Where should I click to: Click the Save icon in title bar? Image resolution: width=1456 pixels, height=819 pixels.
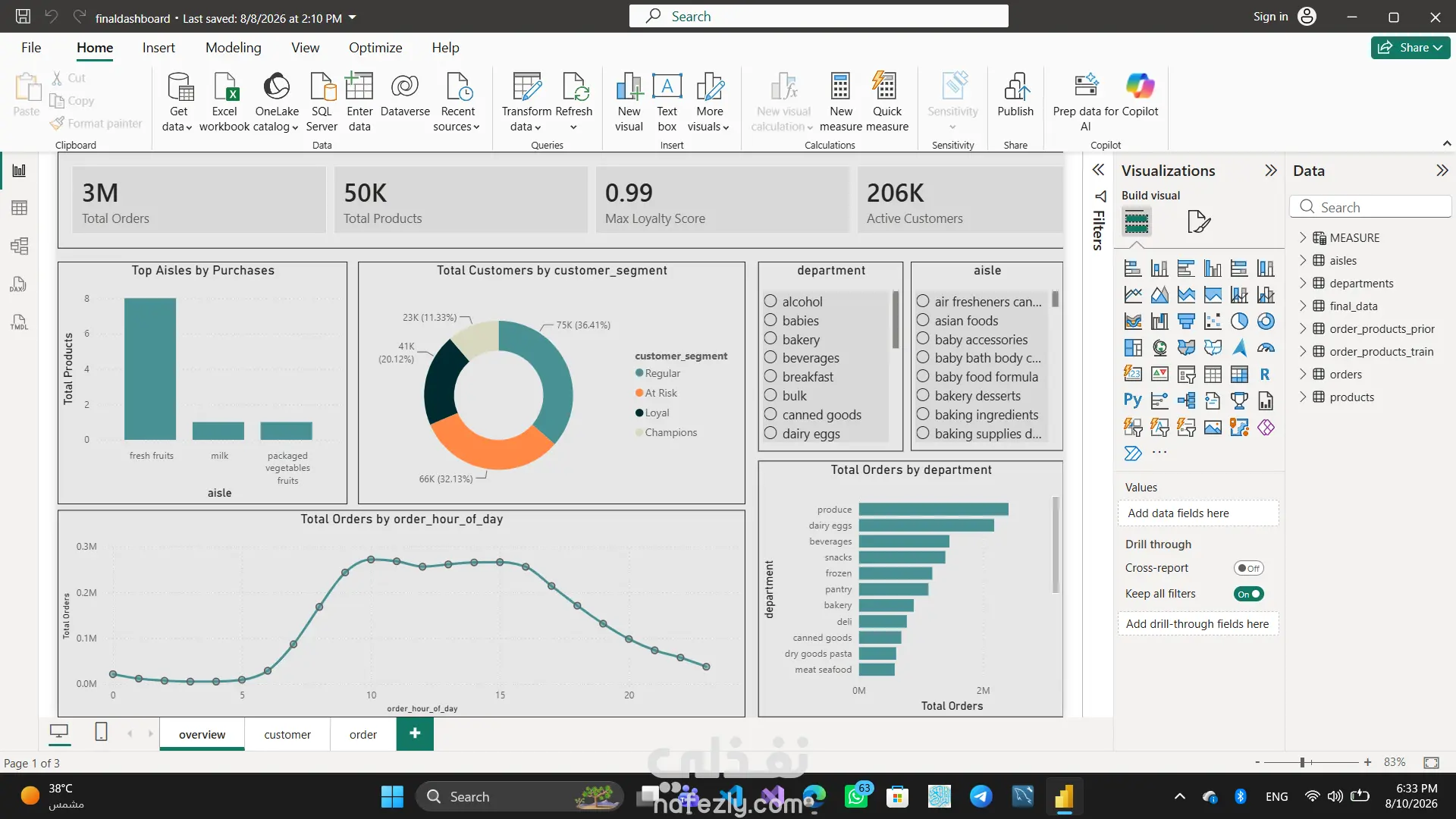[24, 17]
